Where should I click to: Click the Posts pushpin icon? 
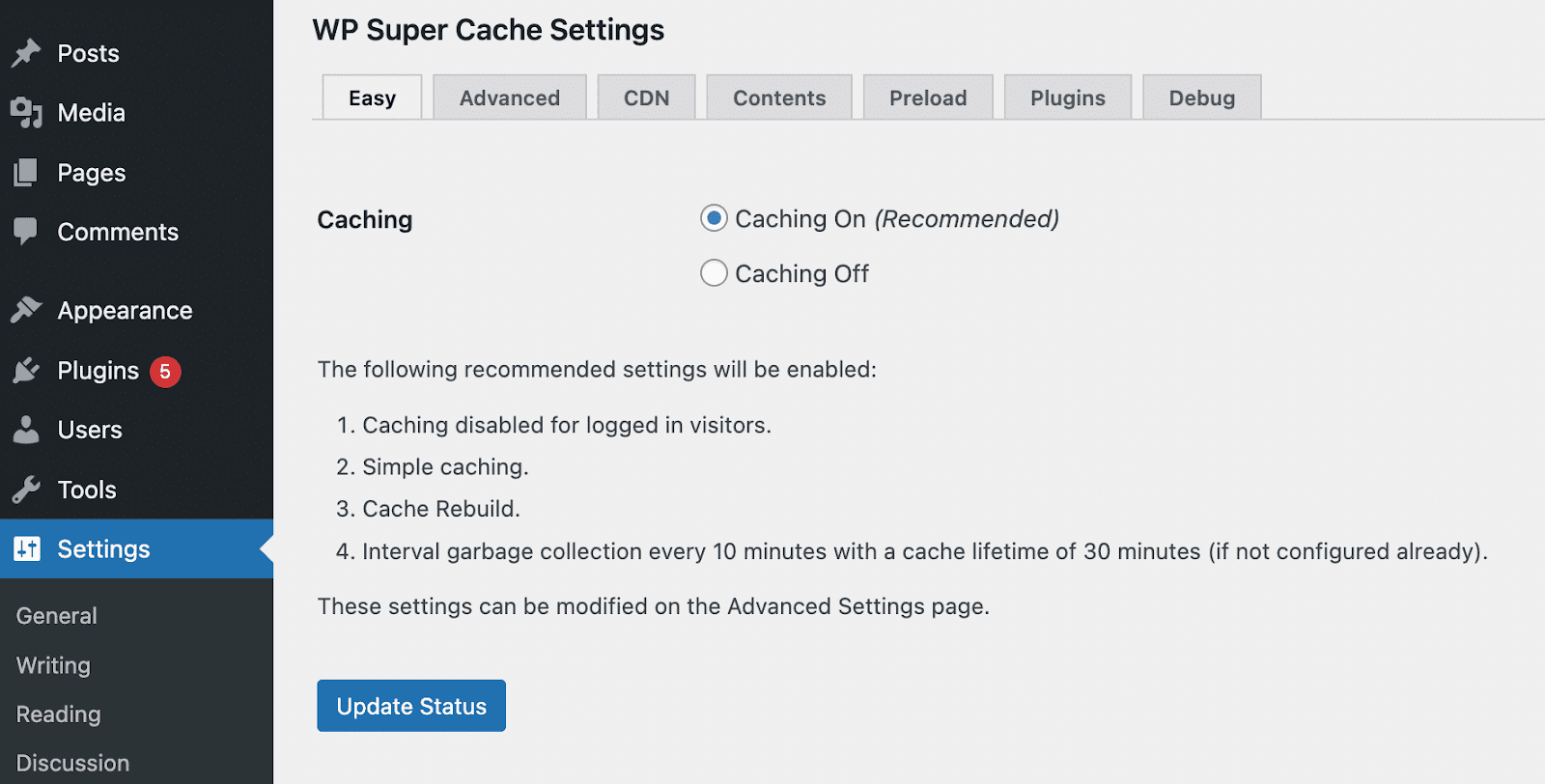[x=27, y=53]
